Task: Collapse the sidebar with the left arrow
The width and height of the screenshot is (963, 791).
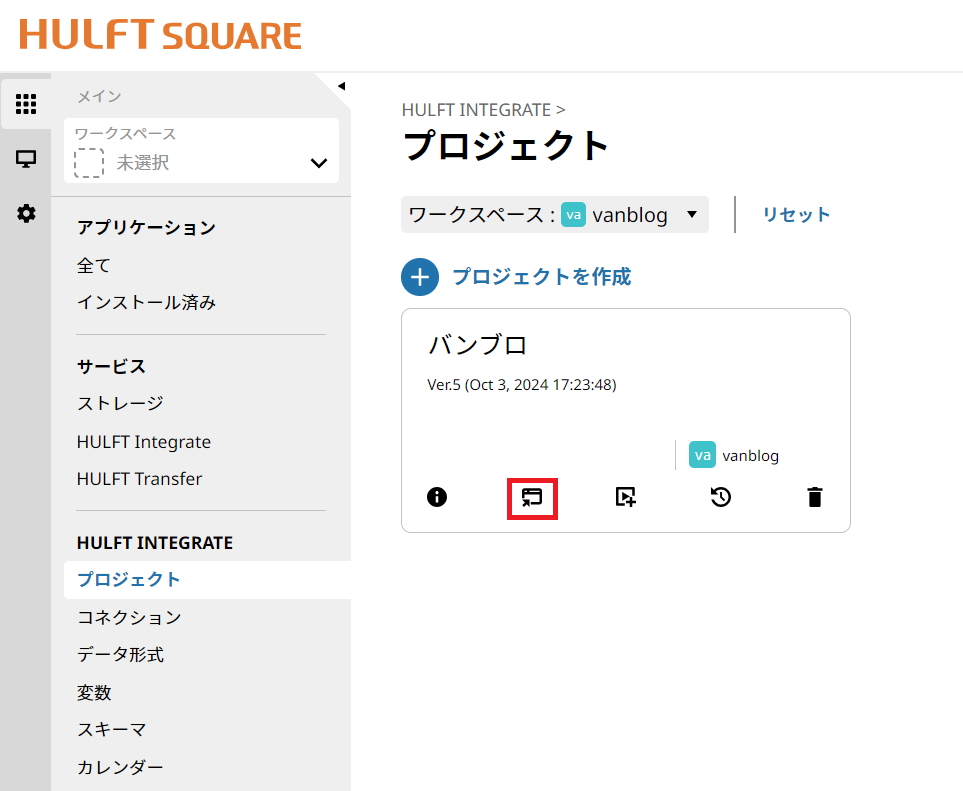Action: (x=341, y=84)
